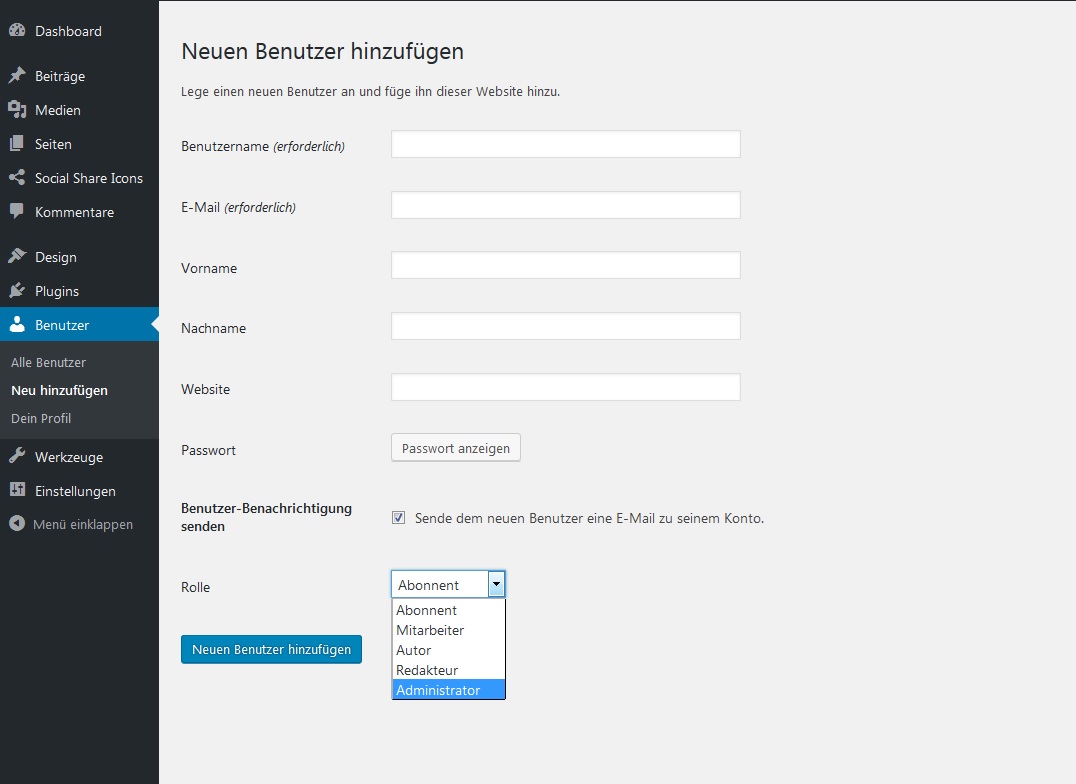The image size is (1076, 784).
Task: Choose Abonnent in the role list
Action: pyautogui.click(x=448, y=610)
